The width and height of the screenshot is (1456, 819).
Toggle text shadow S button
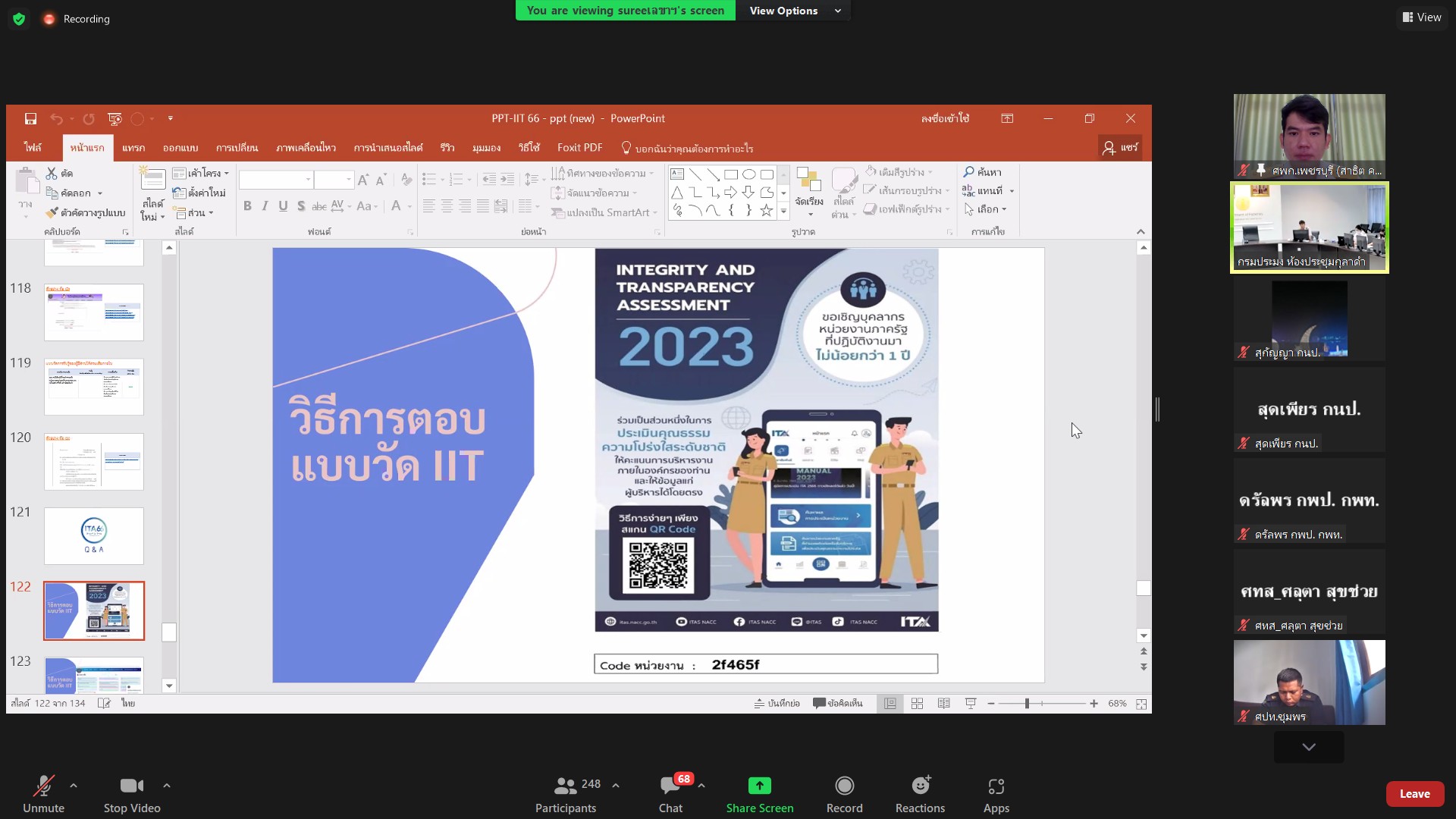coord(301,206)
